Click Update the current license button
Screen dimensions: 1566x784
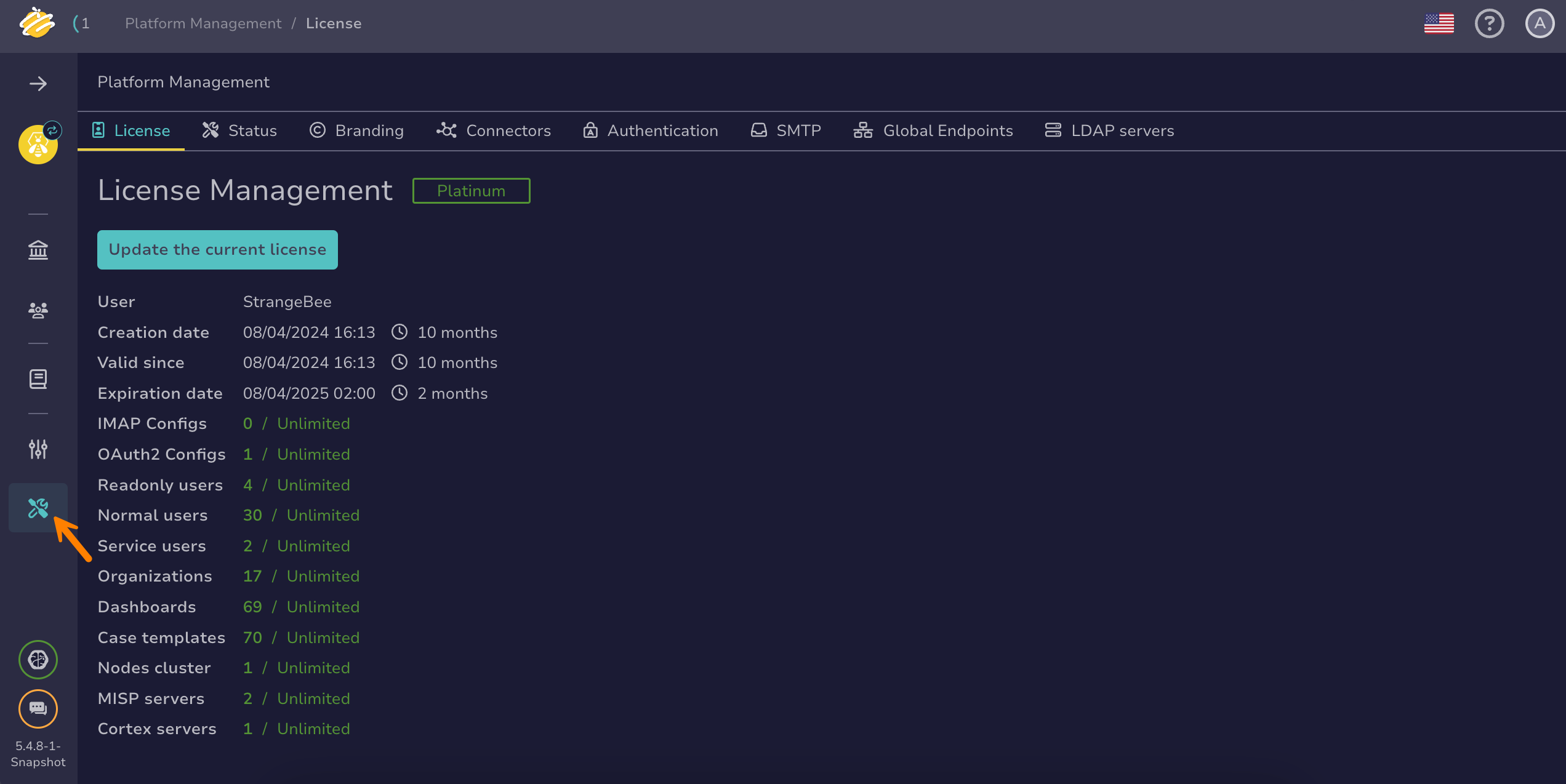217,249
